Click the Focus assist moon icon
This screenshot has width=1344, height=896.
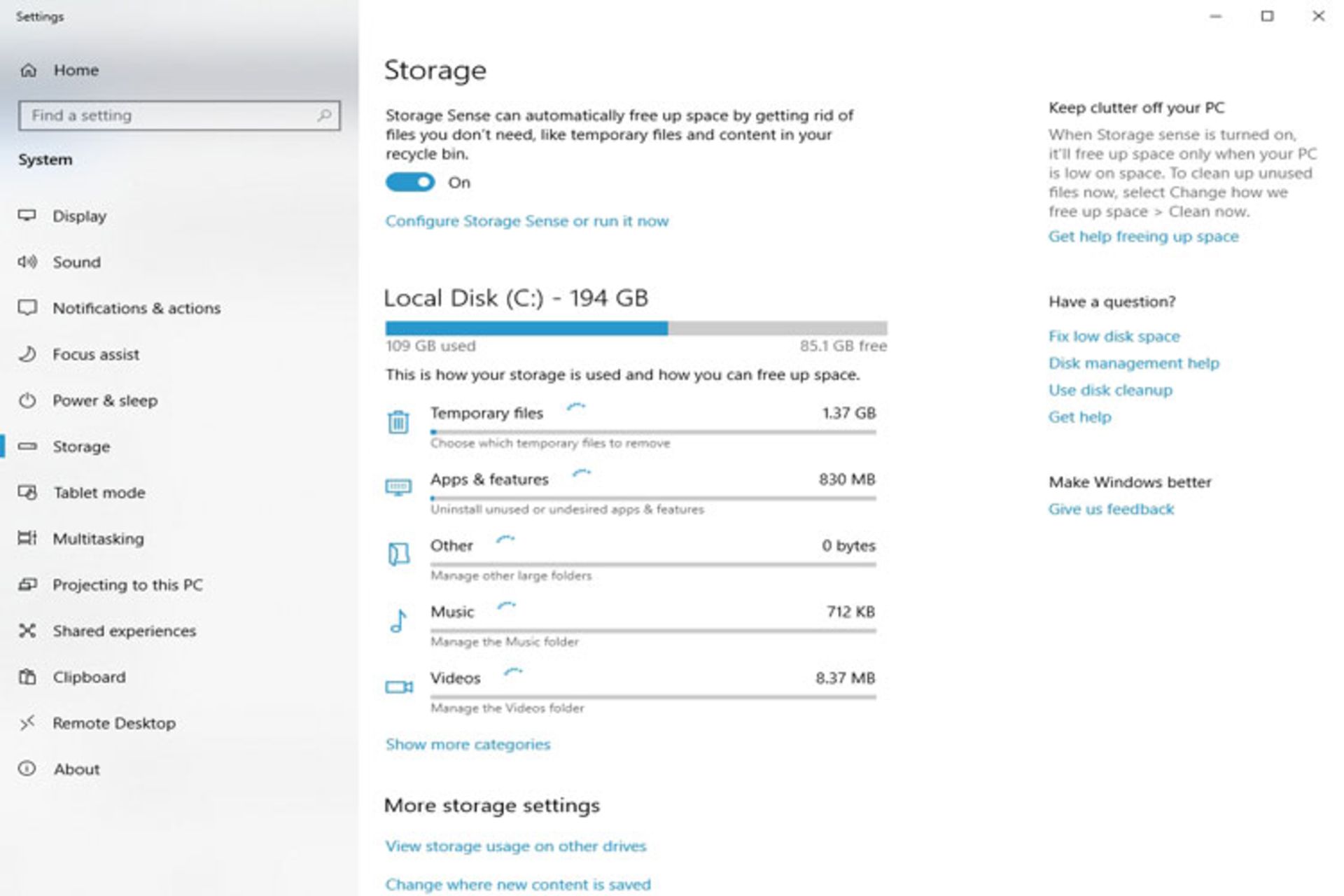[27, 354]
